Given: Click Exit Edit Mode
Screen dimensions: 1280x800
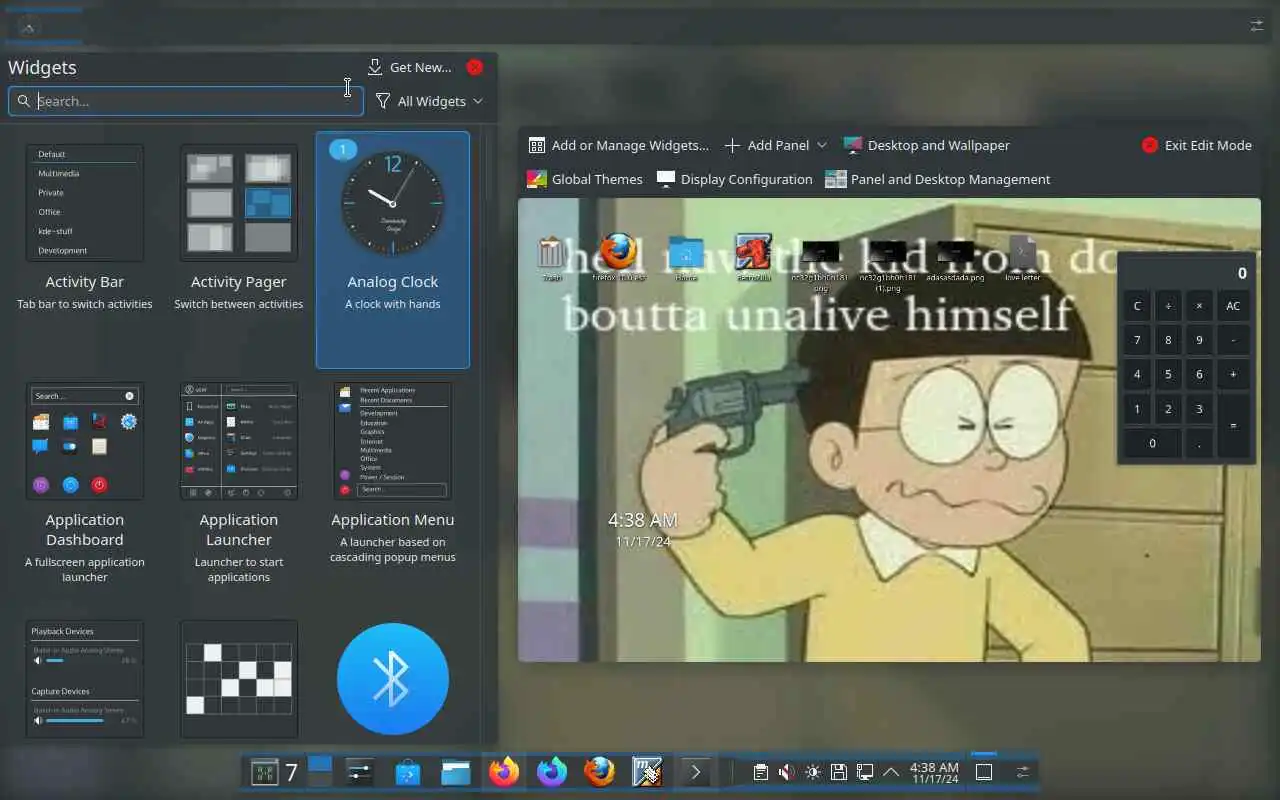Looking at the screenshot, I should tap(1197, 145).
